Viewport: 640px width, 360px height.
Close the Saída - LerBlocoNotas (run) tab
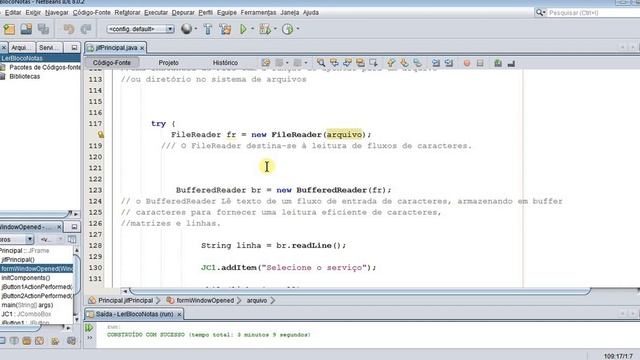tap(179, 314)
